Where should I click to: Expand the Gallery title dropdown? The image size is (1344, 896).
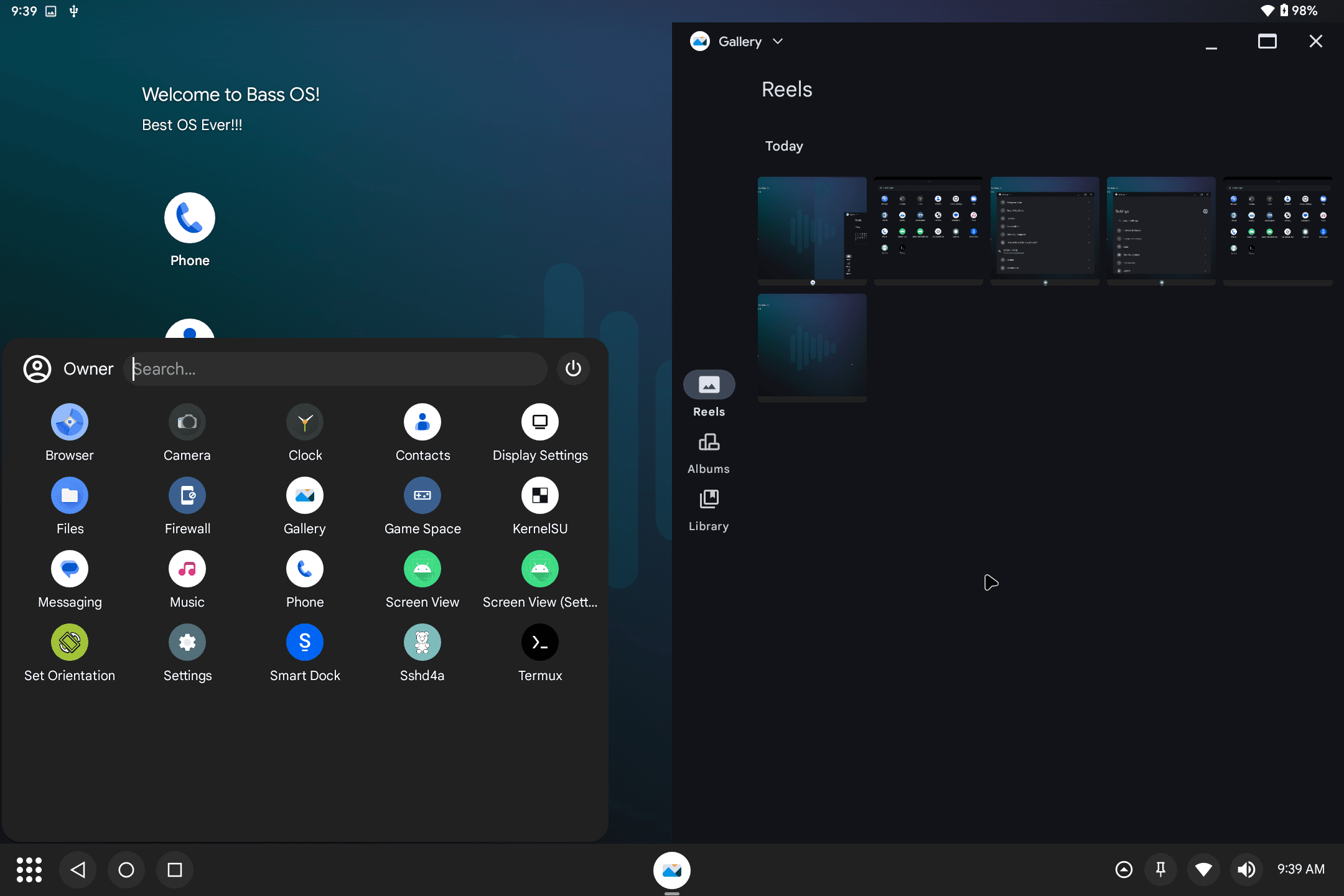click(x=777, y=41)
